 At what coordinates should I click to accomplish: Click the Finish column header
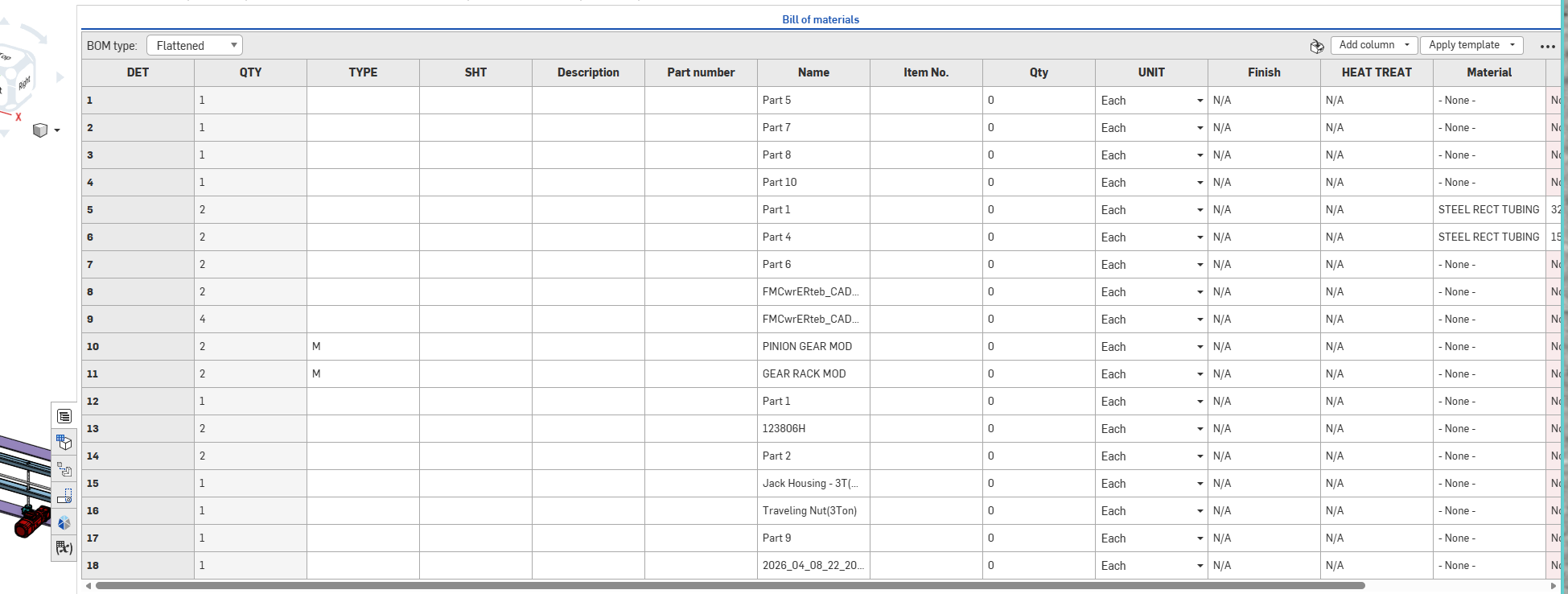1264,72
